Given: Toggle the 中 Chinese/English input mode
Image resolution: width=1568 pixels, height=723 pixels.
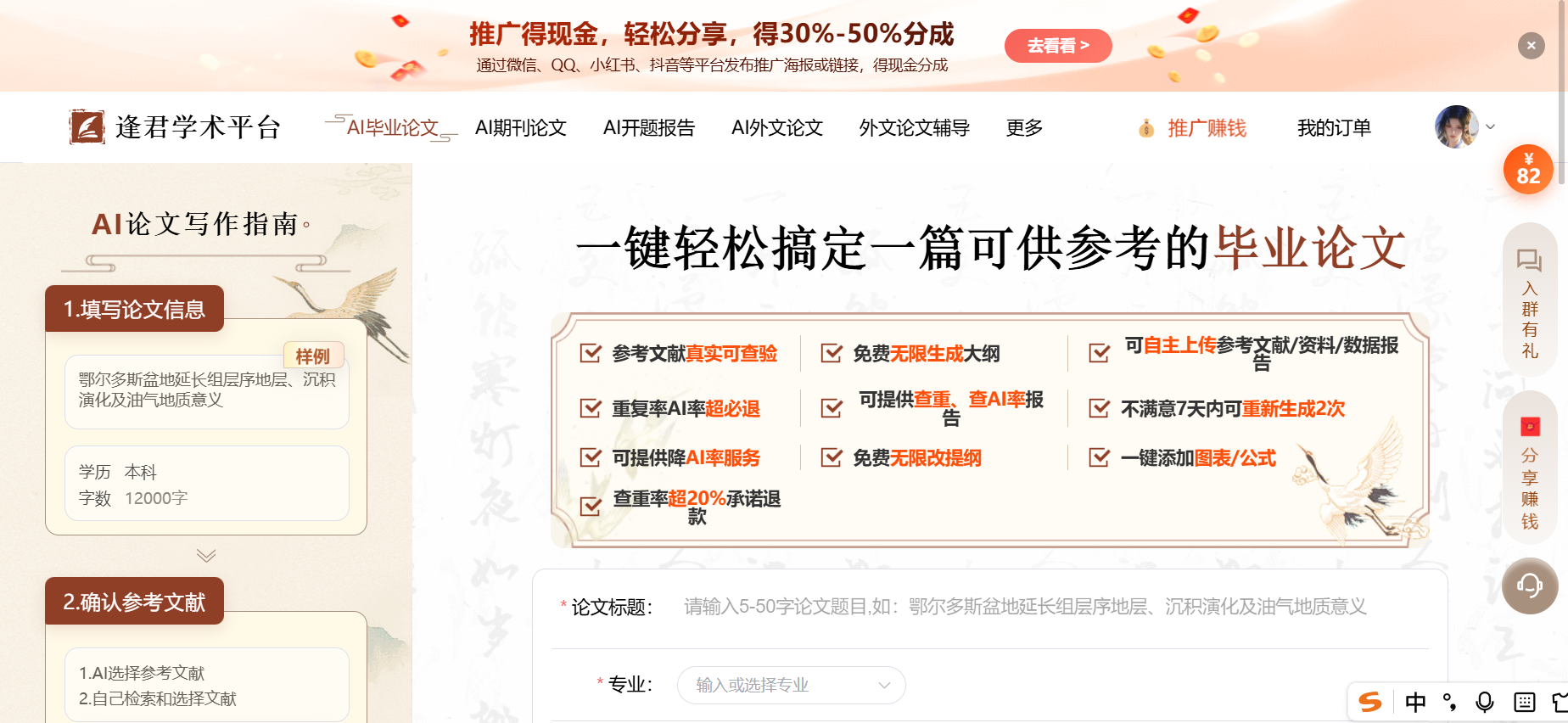Looking at the screenshot, I should (1415, 702).
